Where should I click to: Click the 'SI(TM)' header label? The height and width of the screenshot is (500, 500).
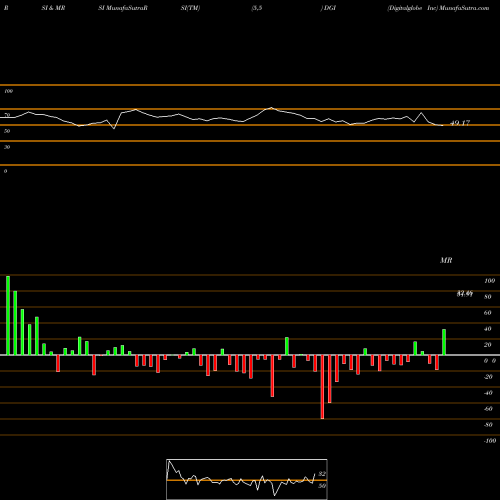190,8
